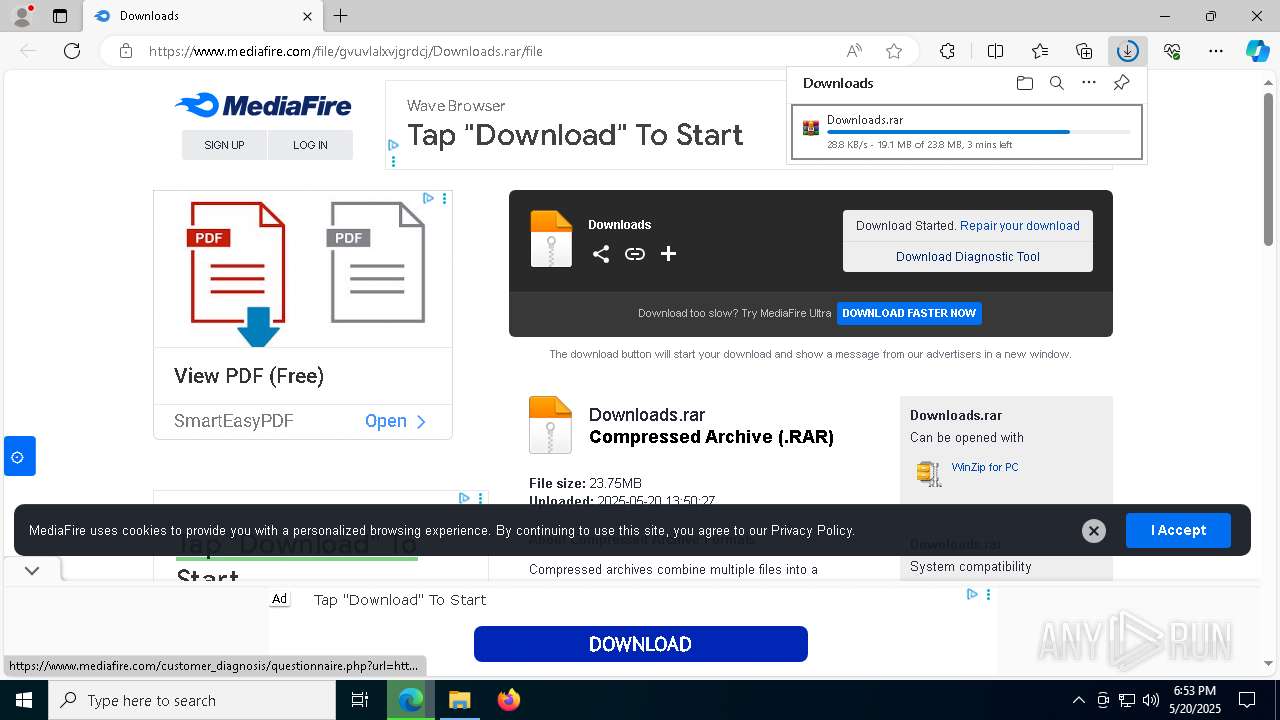Open Windows Start menu
The image size is (1280, 720).
(x=24, y=700)
